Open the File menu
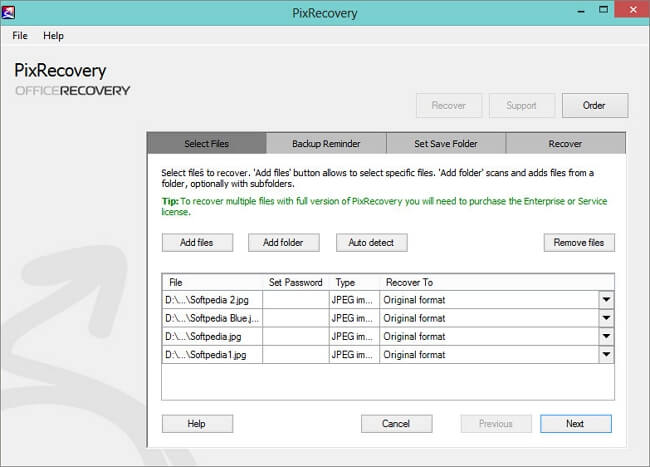Image resolution: width=650 pixels, height=467 pixels. point(20,35)
